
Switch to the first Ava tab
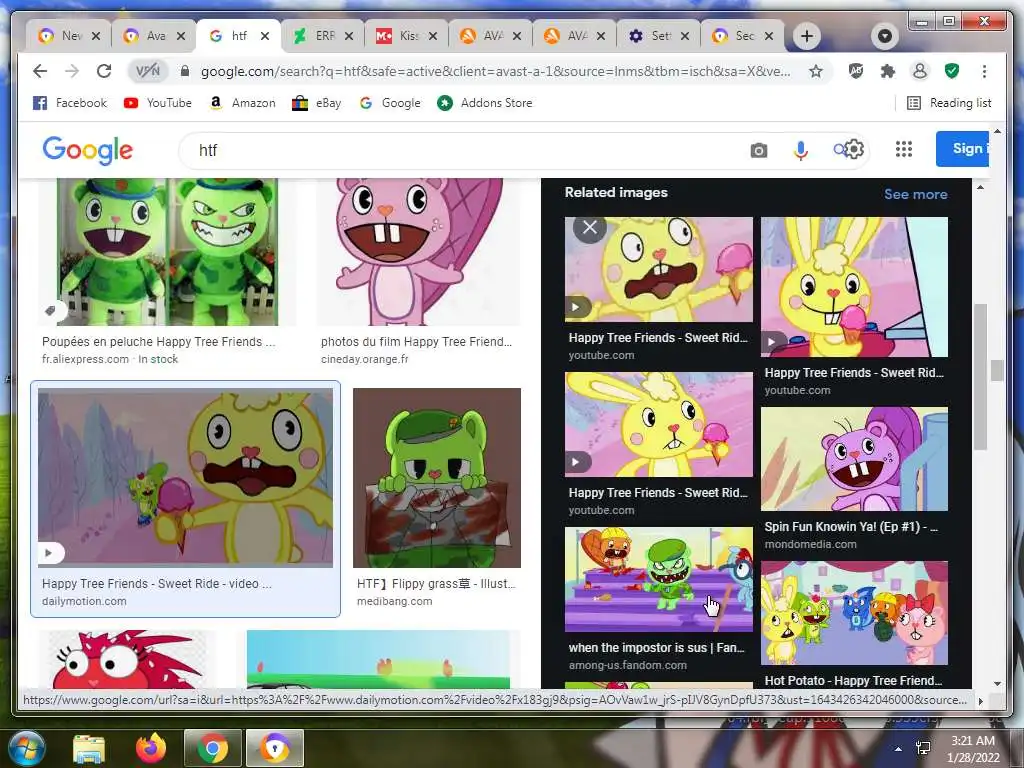point(155,36)
